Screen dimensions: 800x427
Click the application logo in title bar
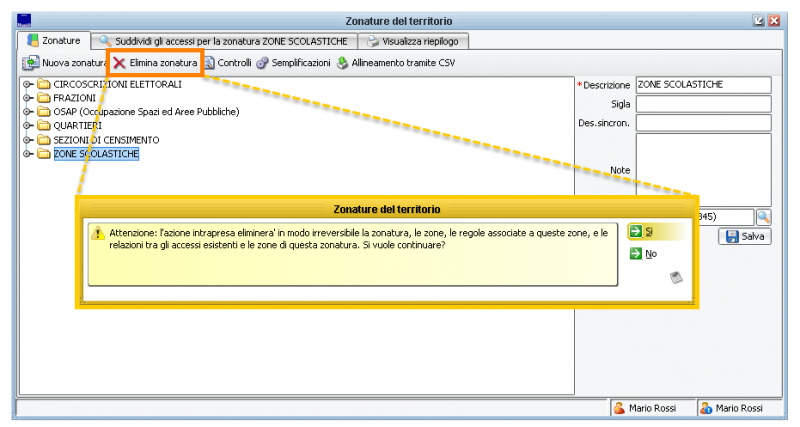pos(24,20)
